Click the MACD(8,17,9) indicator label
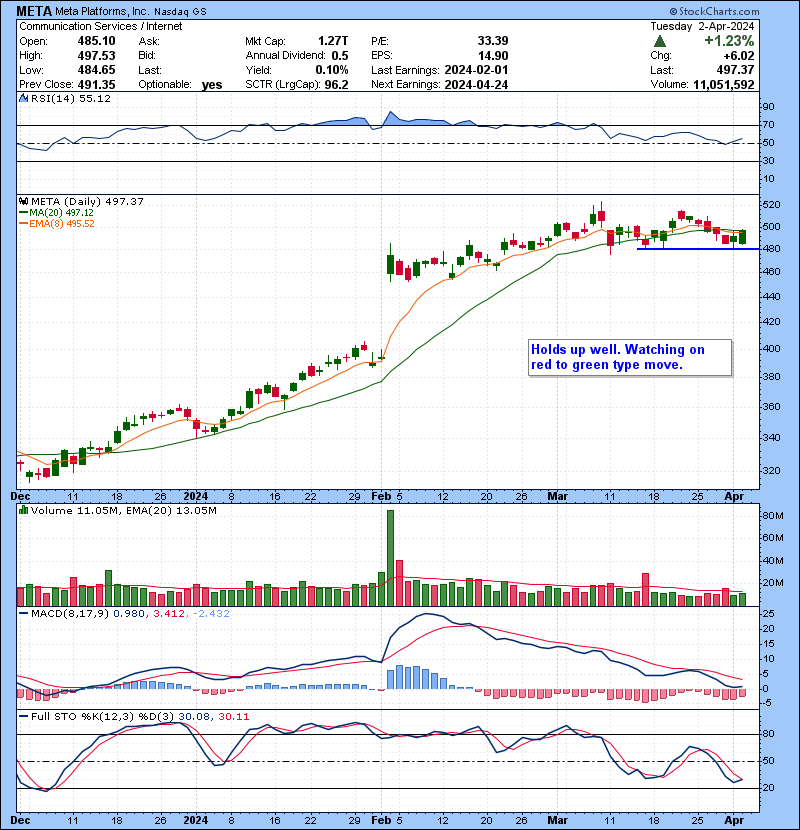Image resolution: width=800 pixels, height=830 pixels. [70, 613]
